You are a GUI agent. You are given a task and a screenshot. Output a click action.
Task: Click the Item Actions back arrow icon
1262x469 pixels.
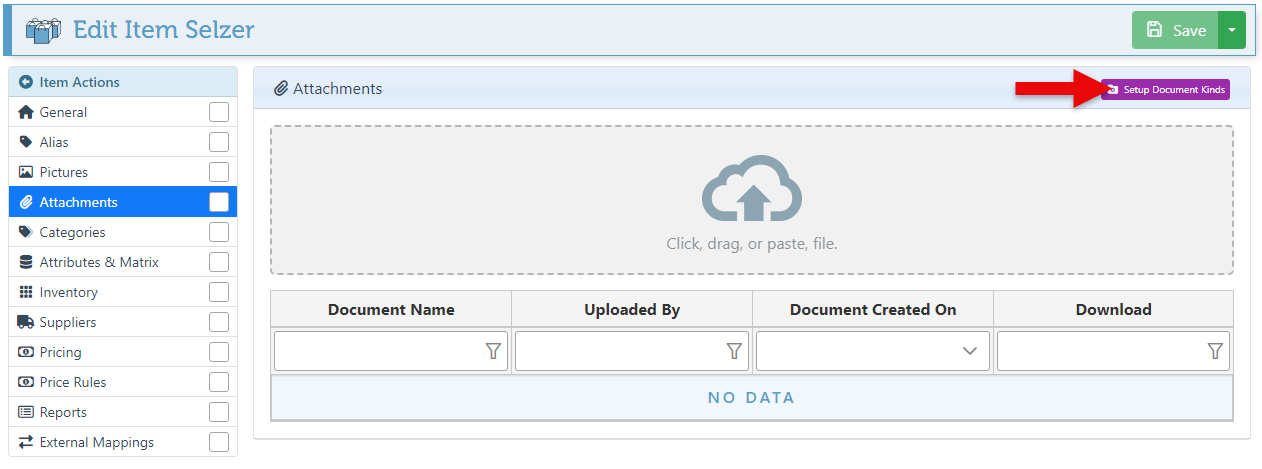click(x=26, y=82)
